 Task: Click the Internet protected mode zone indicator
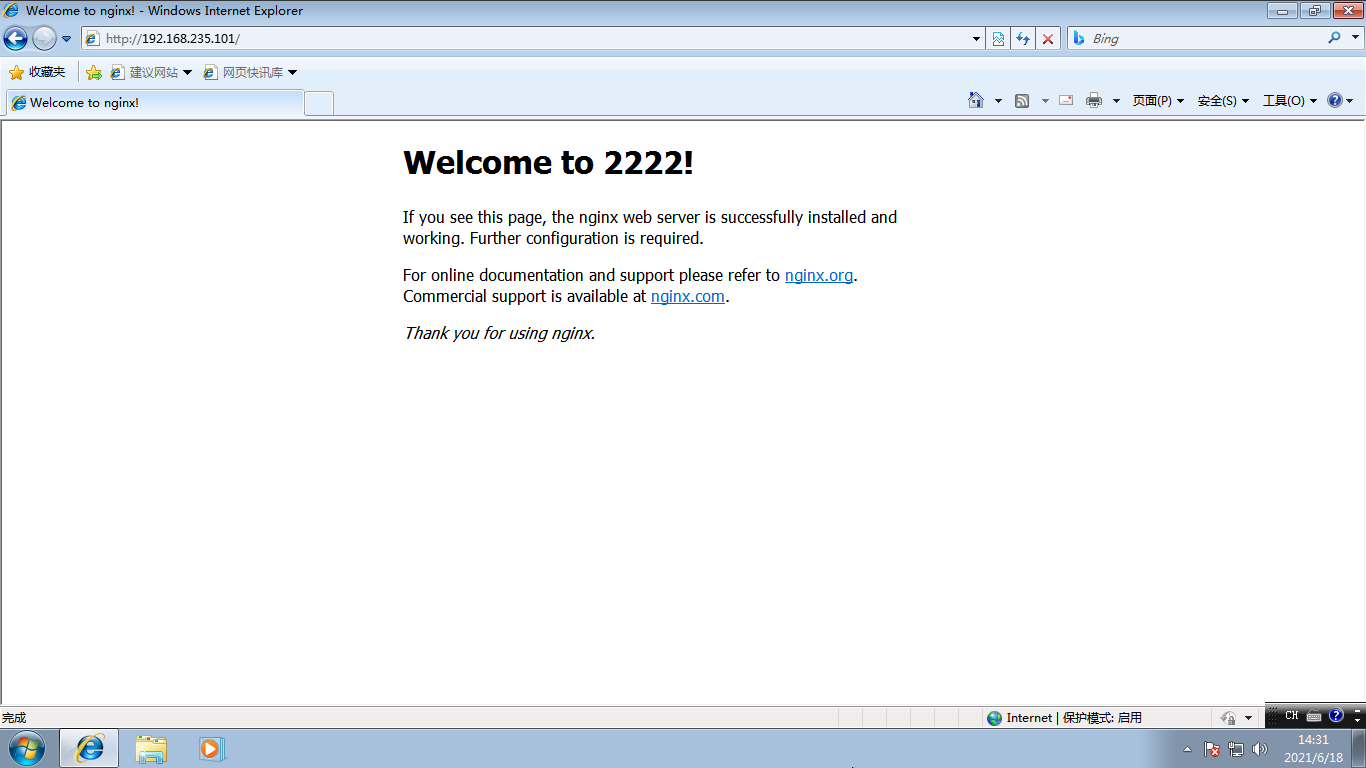point(1065,718)
